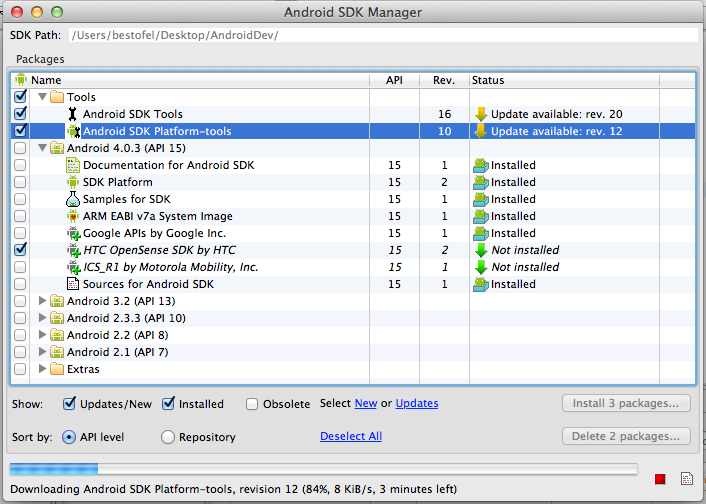The image size is (706, 504).
Task: Click the Documentation for Android SDK icon
Action: (72, 165)
